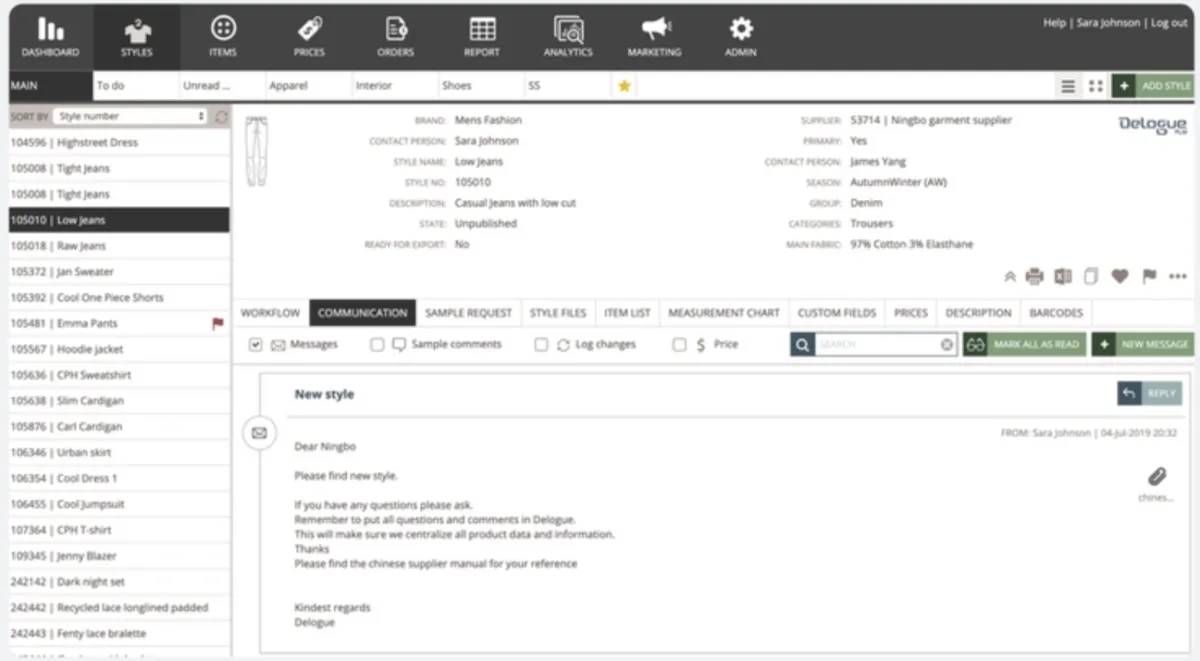
Task: Click the red flag on Emma Pants
Action: click(x=217, y=324)
